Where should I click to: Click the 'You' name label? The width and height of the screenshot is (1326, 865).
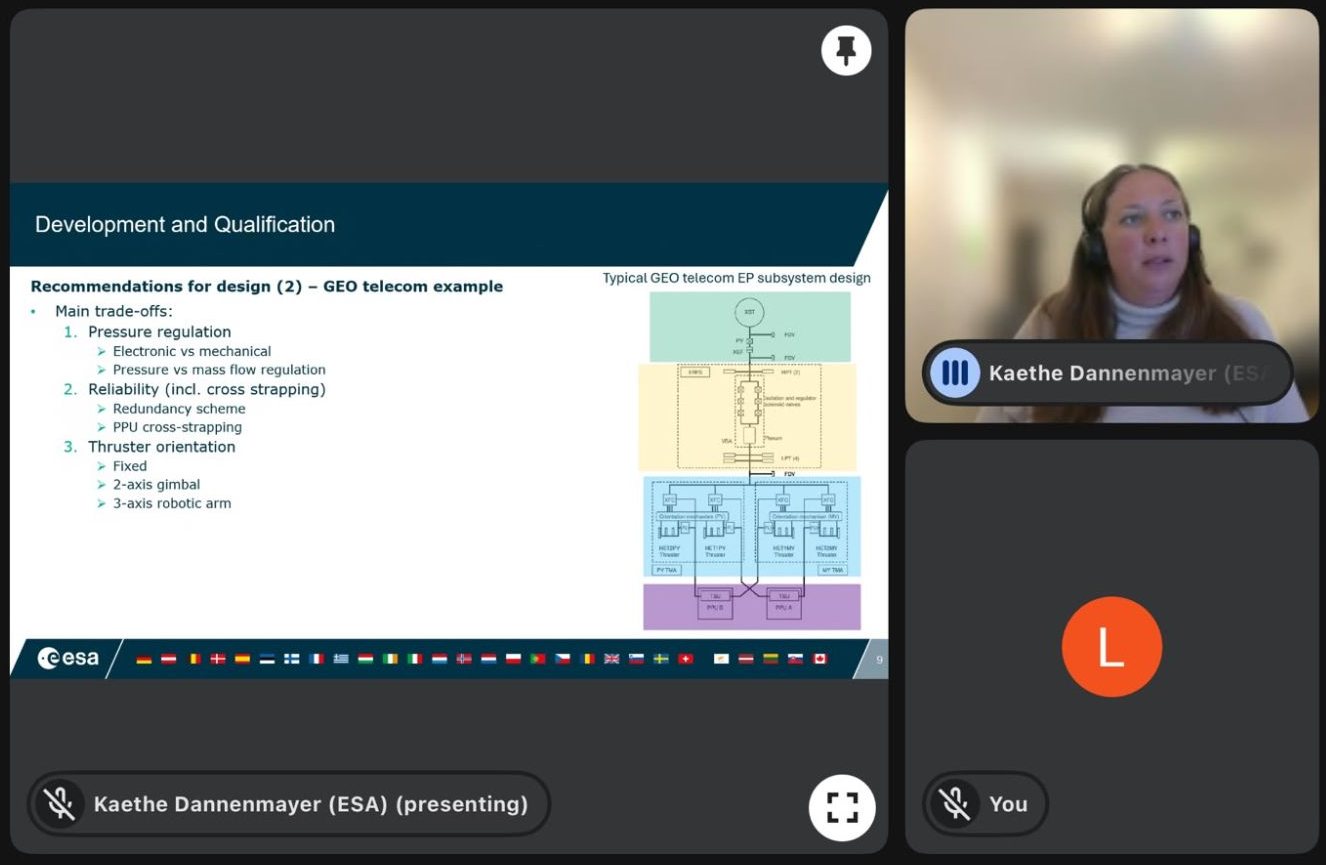1008,804
